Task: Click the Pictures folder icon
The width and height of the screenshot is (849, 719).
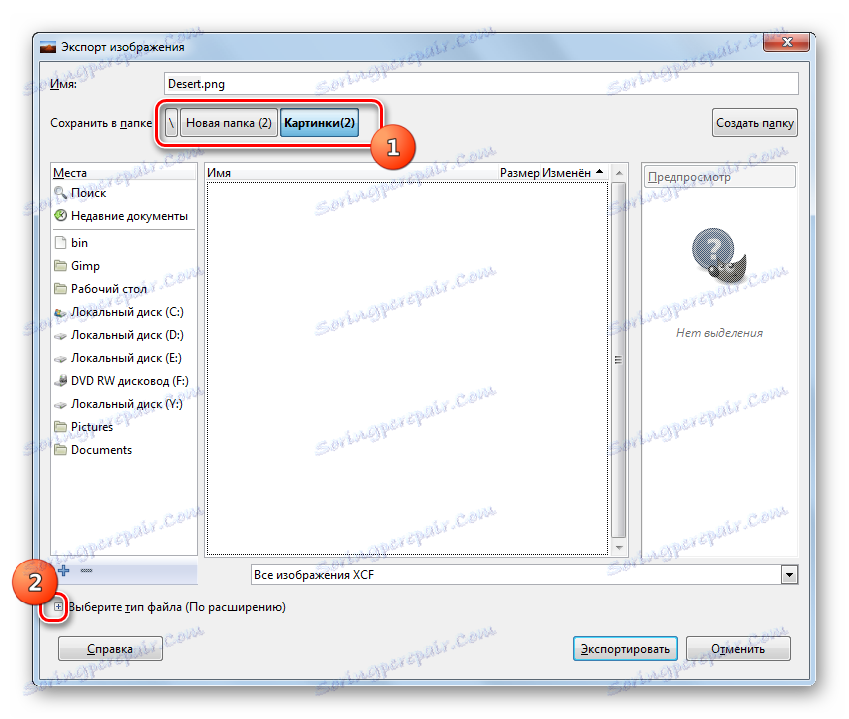Action: (x=61, y=427)
